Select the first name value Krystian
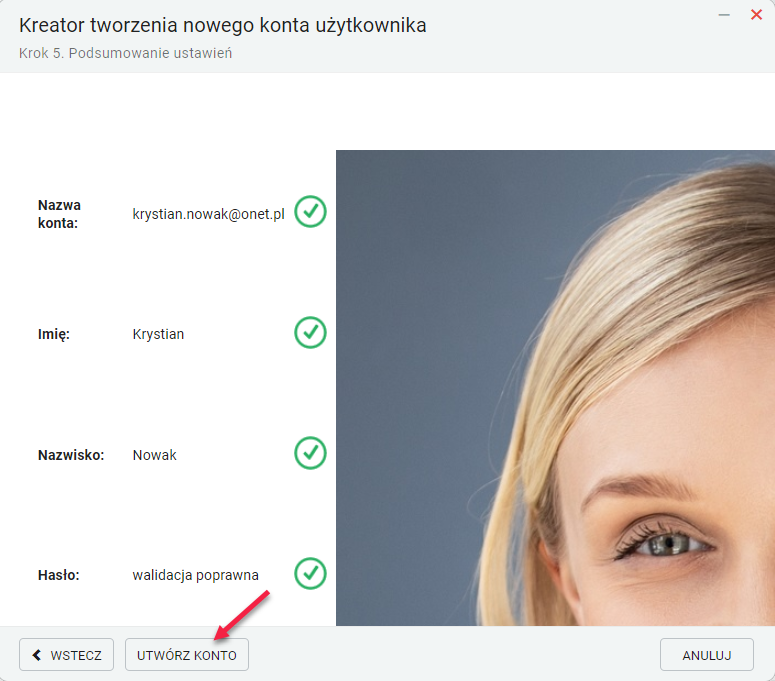775x681 pixels. (158, 335)
